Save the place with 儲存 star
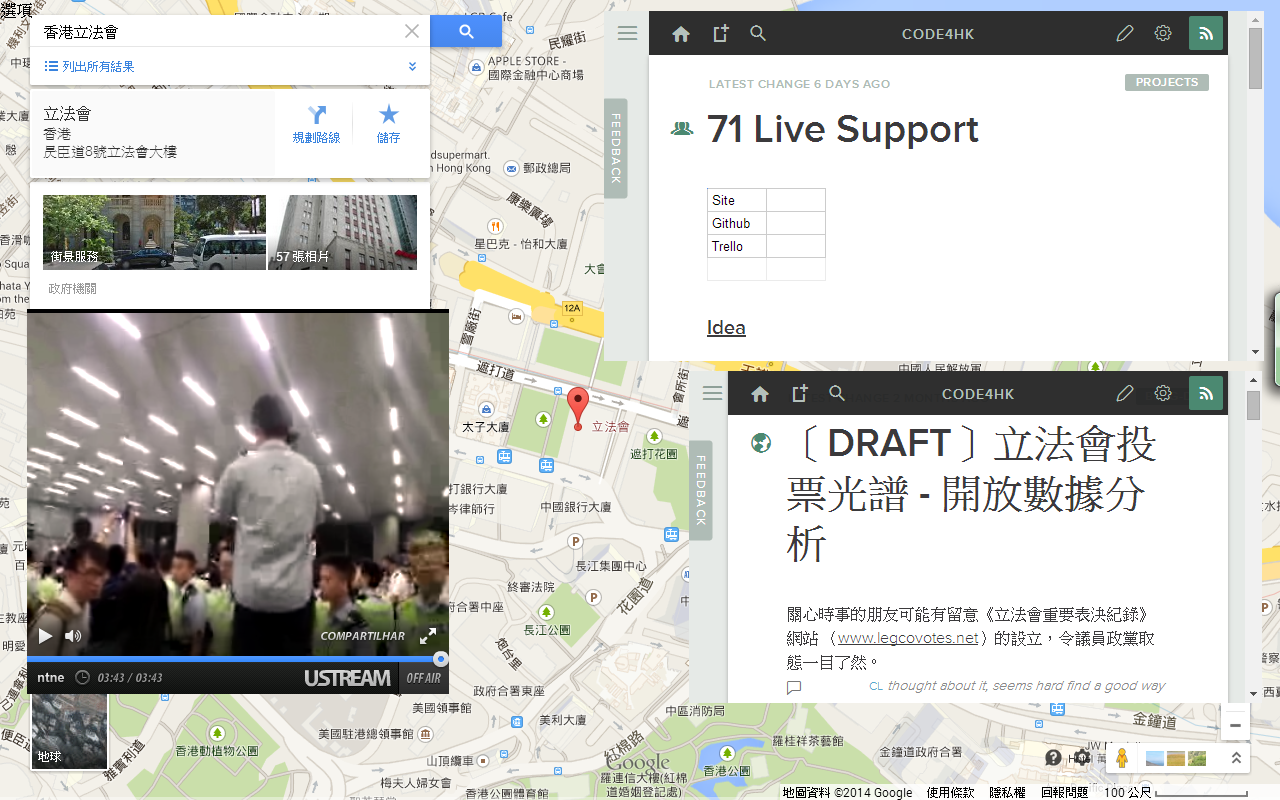Image resolution: width=1280 pixels, height=800 pixels. pos(388,124)
